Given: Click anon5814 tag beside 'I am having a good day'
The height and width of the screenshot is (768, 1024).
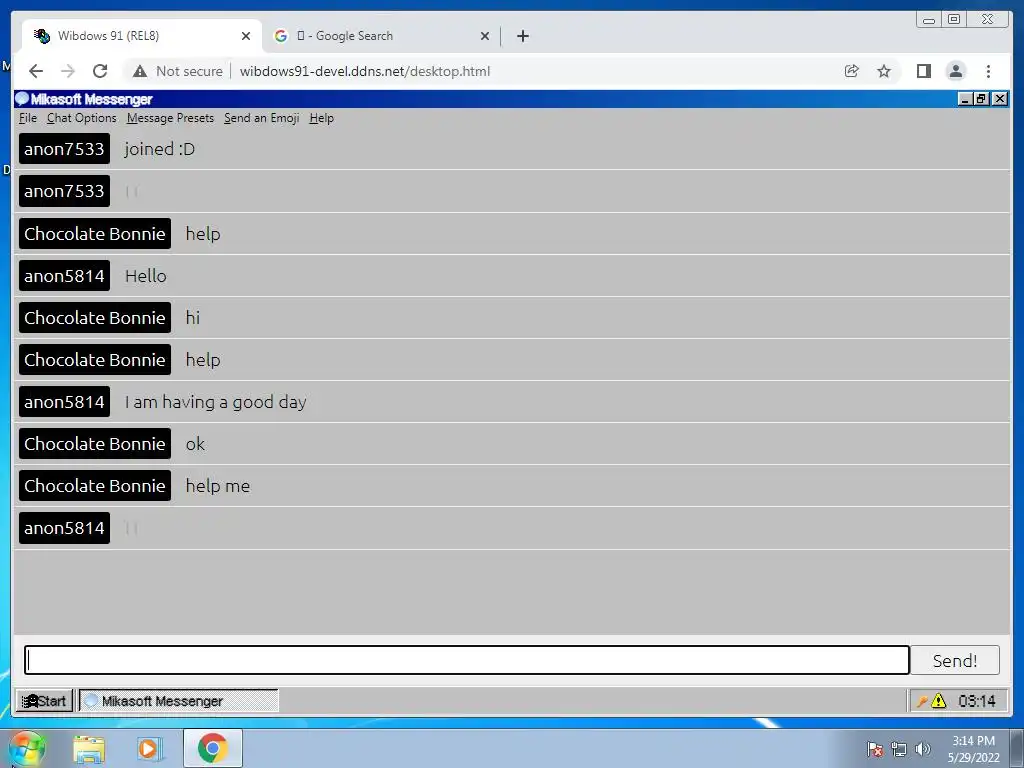Looking at the screenshot, I should point(64,402).
